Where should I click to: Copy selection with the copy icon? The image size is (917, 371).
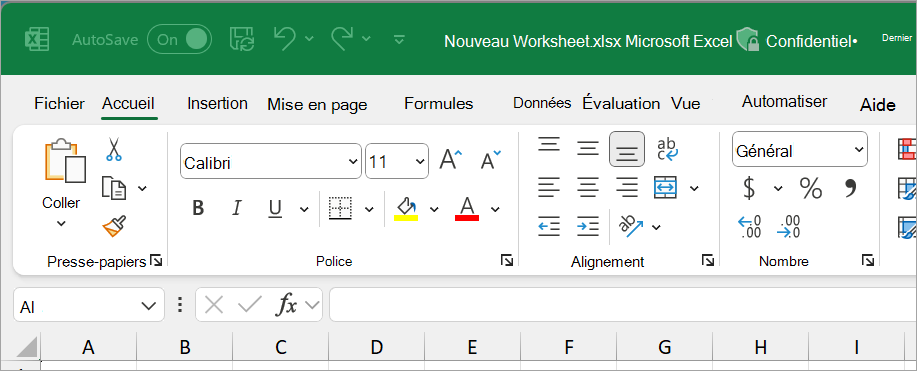coord(113,188)
